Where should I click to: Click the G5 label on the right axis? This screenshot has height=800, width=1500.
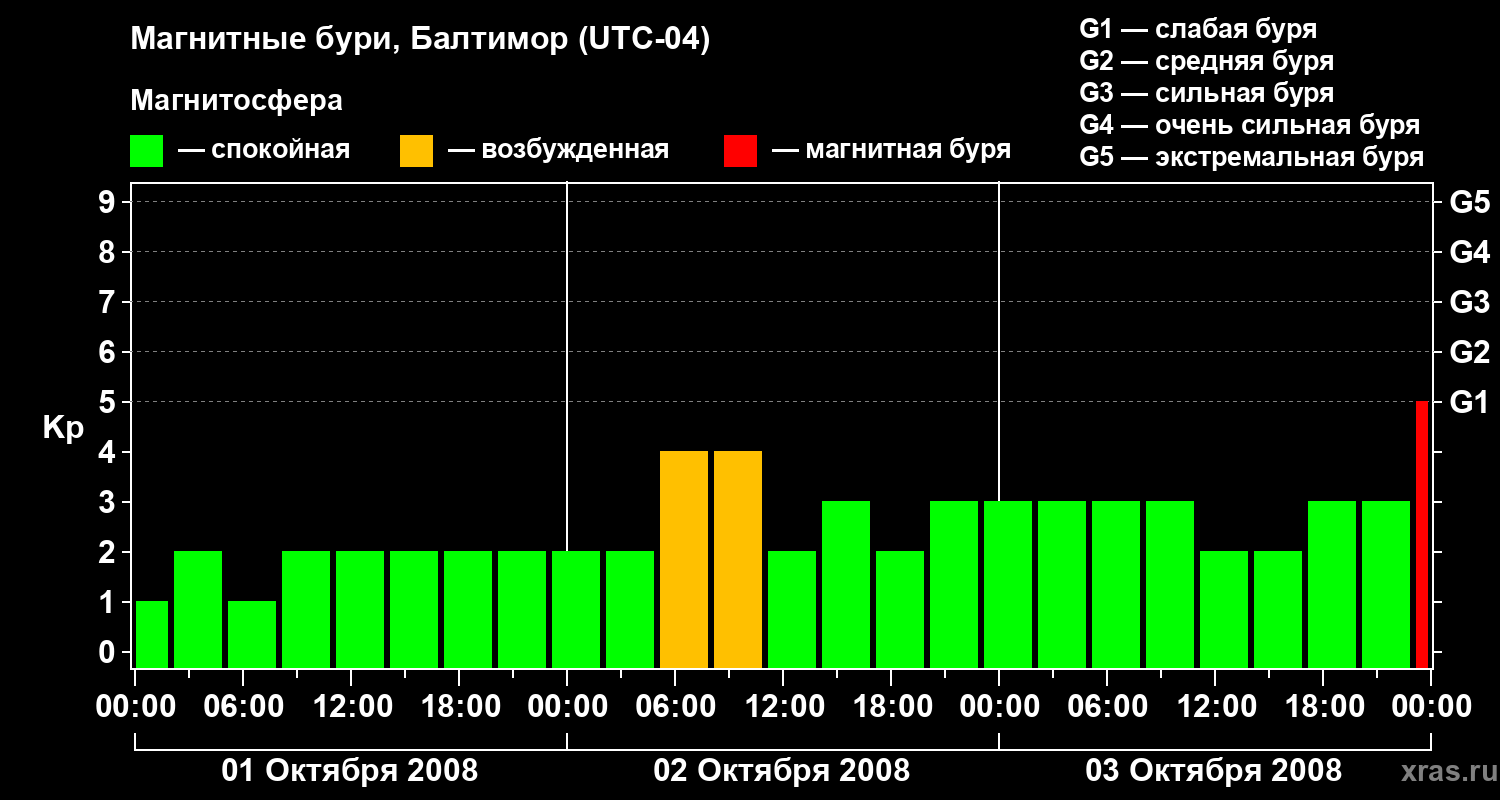click(1469, 203)
